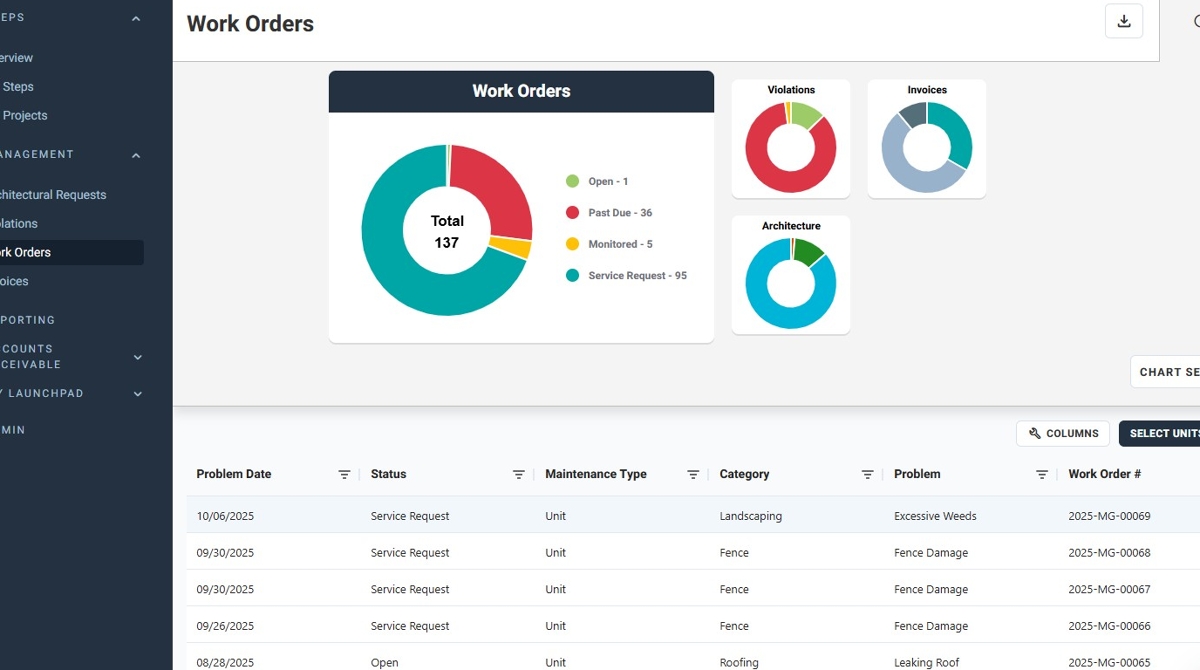
Task: Open the Status column filter icon
Action: (x=518, y=475)
